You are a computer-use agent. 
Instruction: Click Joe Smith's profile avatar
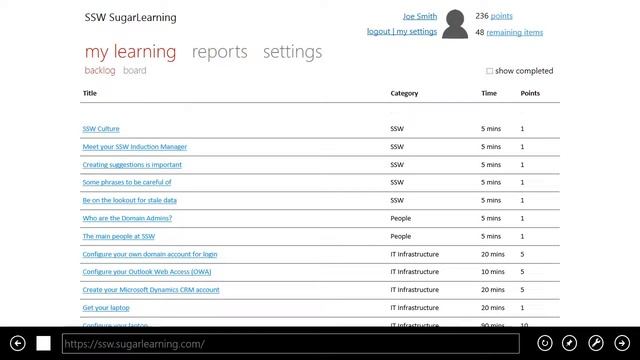pyautogui.click(x=455, y=24)
